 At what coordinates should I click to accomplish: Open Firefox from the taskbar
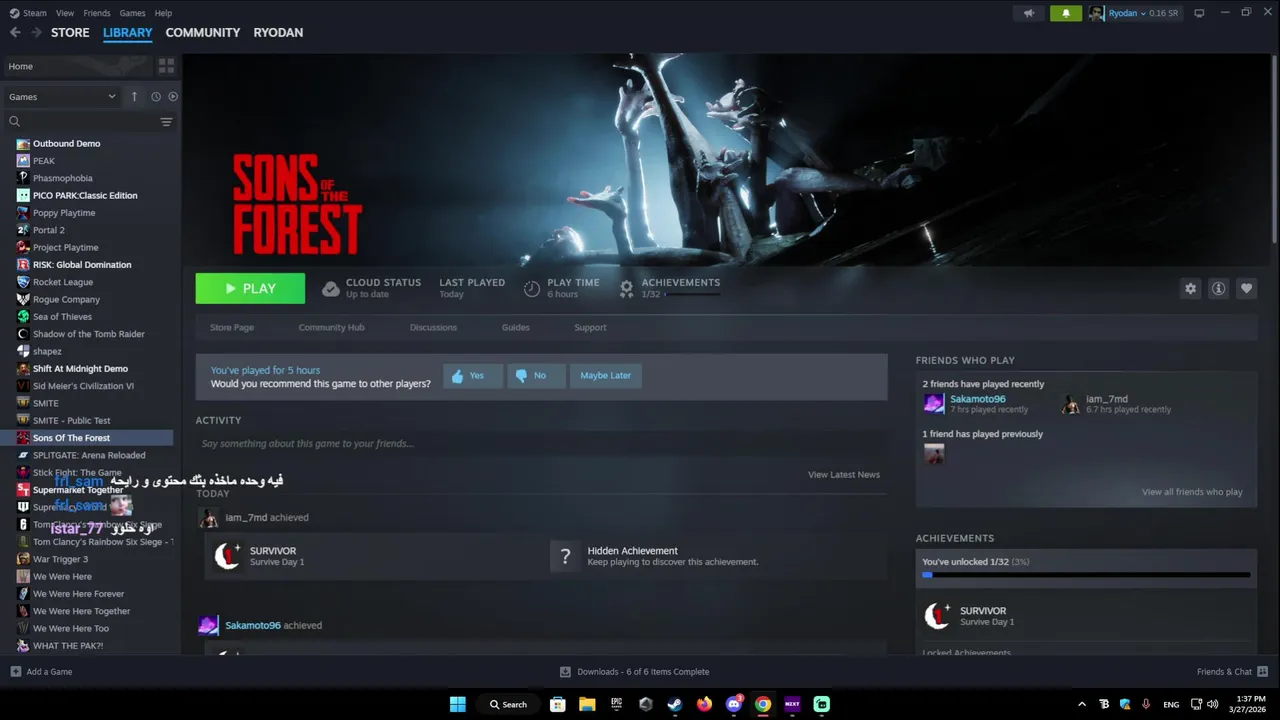(x=705, y=704)
